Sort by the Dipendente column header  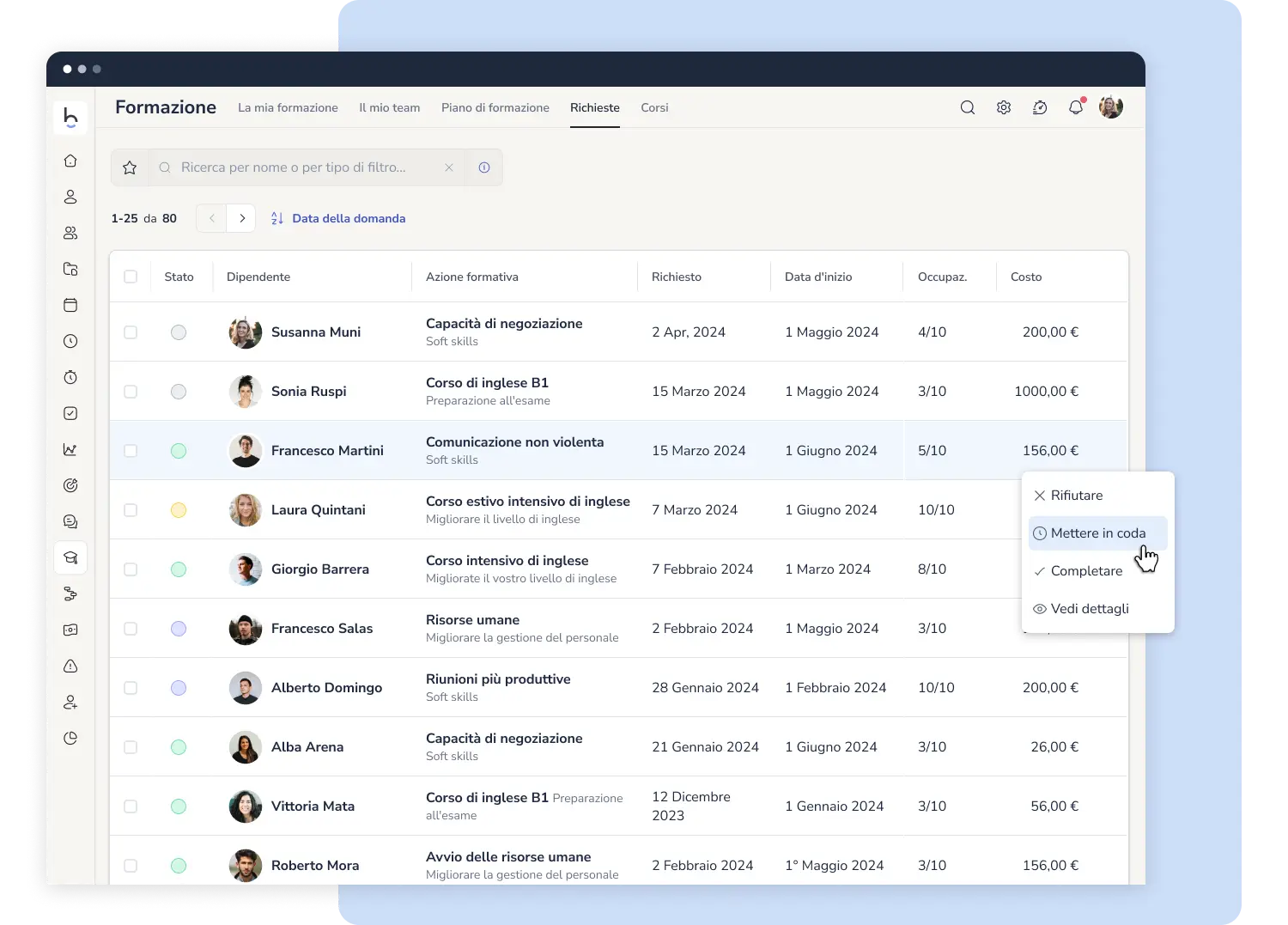pos(258,277)
